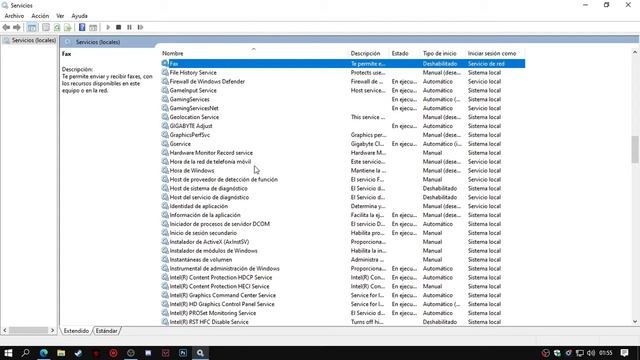640x360 pixels.
Task: Select Intel(R) Content Protection HDCP Service
Action: [x=343, y=278]
